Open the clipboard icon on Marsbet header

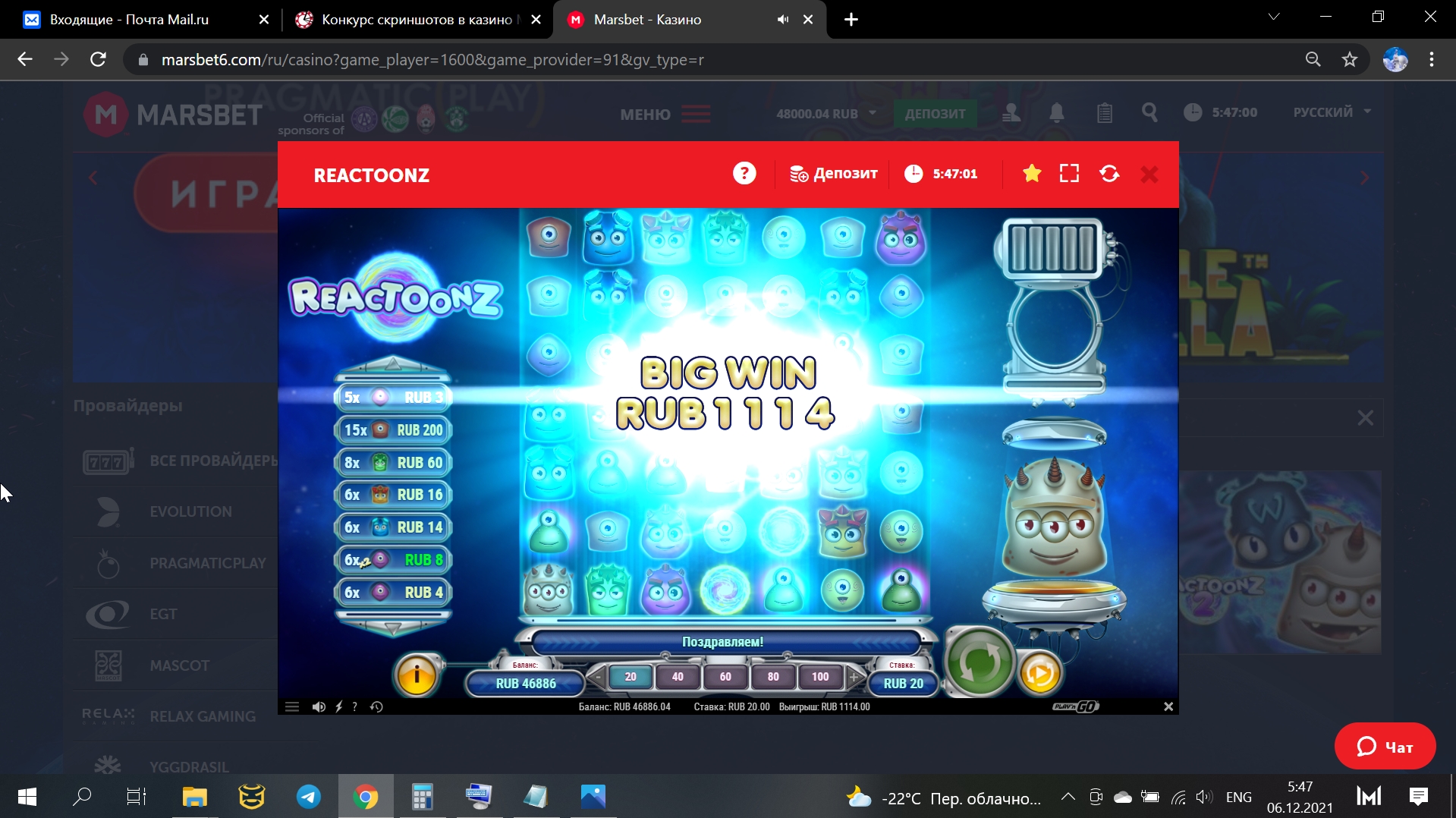[x=1105, y=113]
